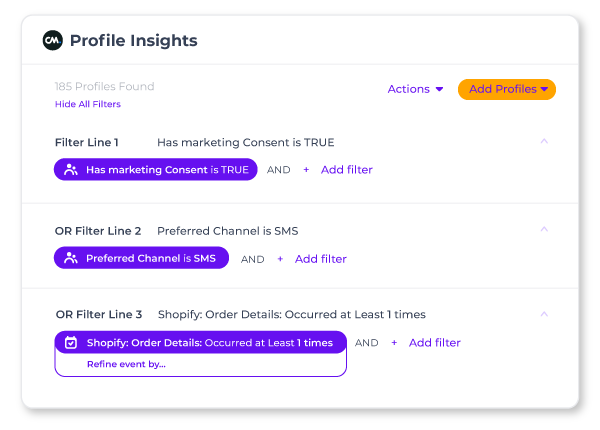Open the Add Profiles dropdown button
This screenshot has width=600, height=430.
(507, 89)
